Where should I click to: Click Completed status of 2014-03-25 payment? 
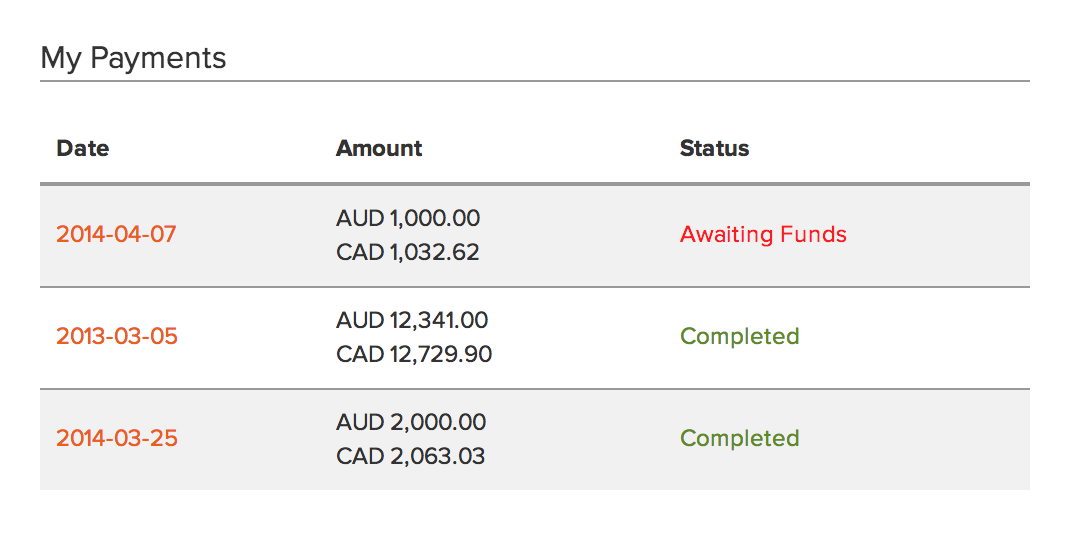(x=739, y=439)
